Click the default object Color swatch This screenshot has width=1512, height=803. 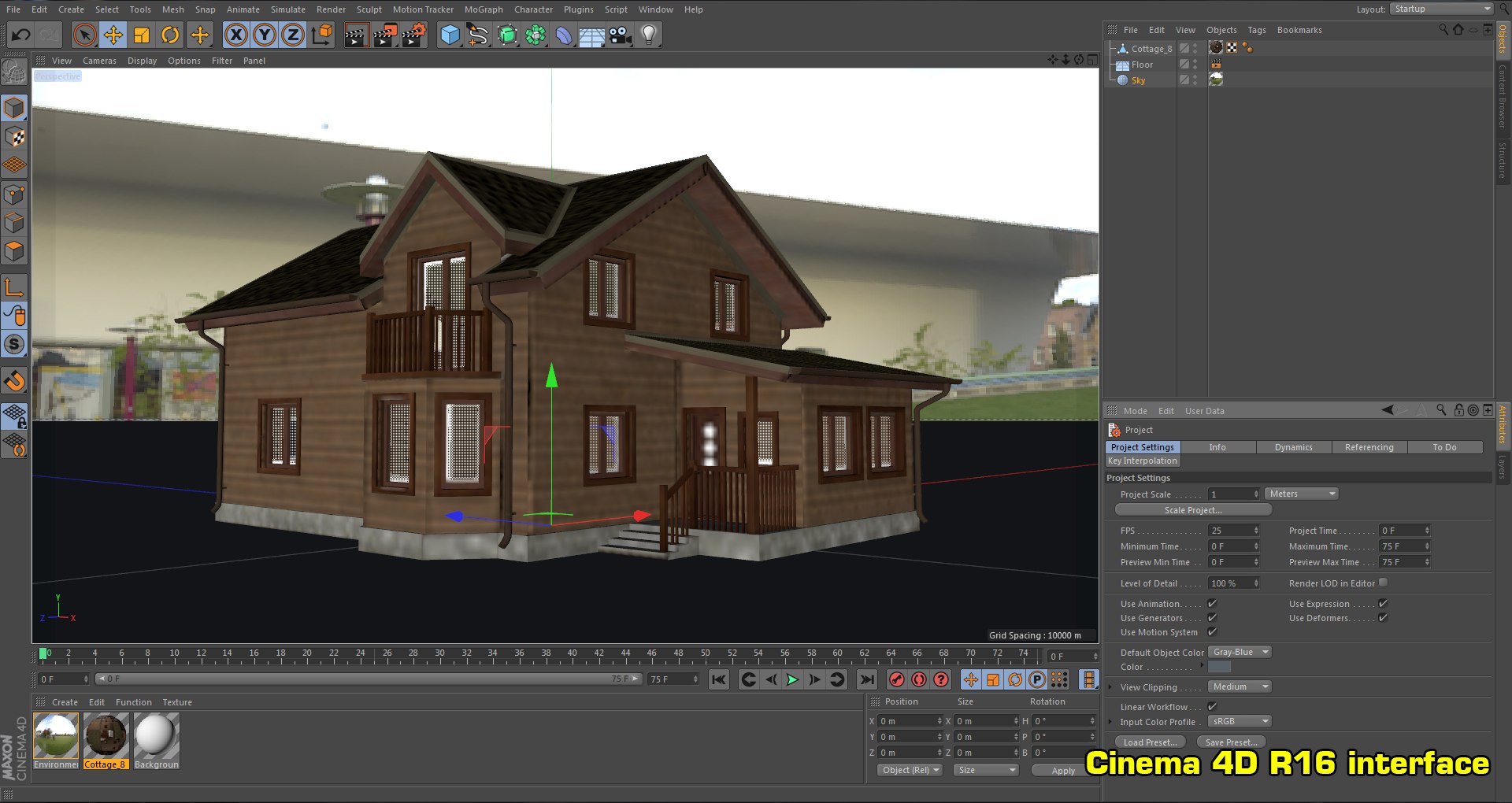pos(1220,667)
